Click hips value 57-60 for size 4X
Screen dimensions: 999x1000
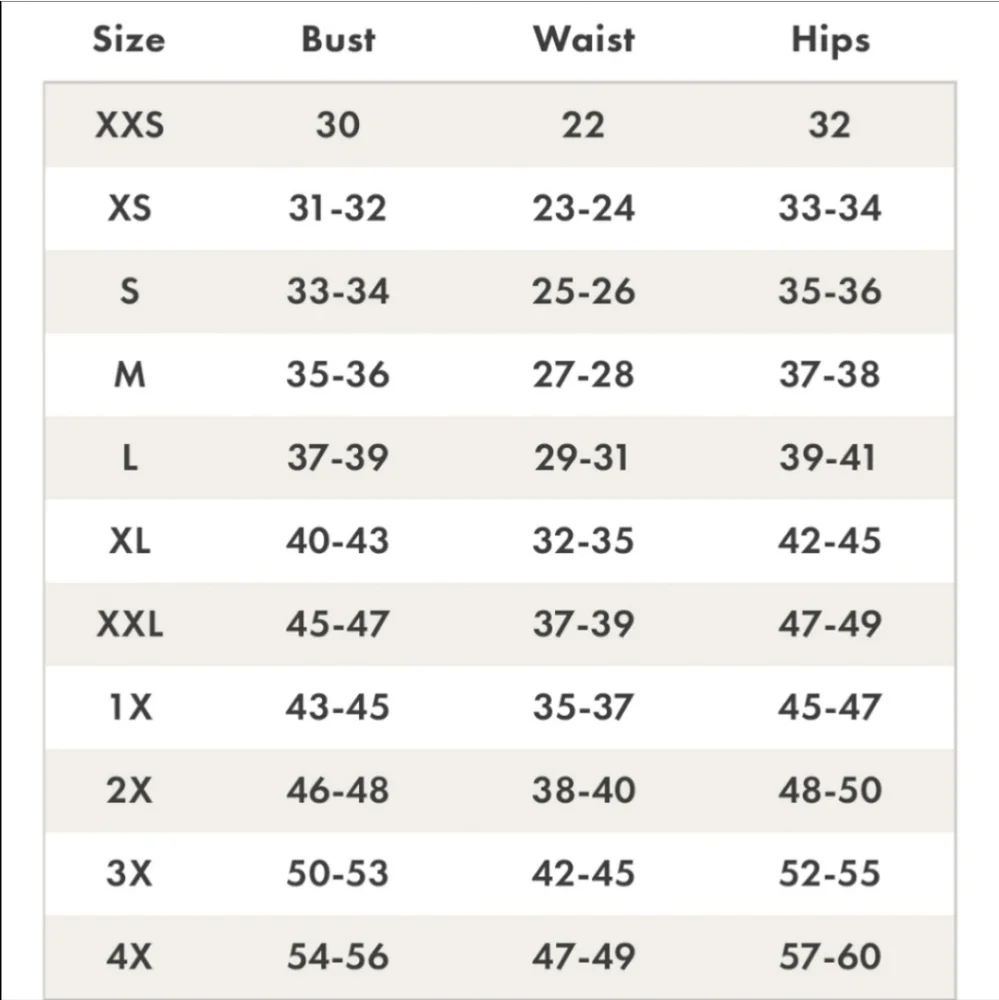pos(830,956)
